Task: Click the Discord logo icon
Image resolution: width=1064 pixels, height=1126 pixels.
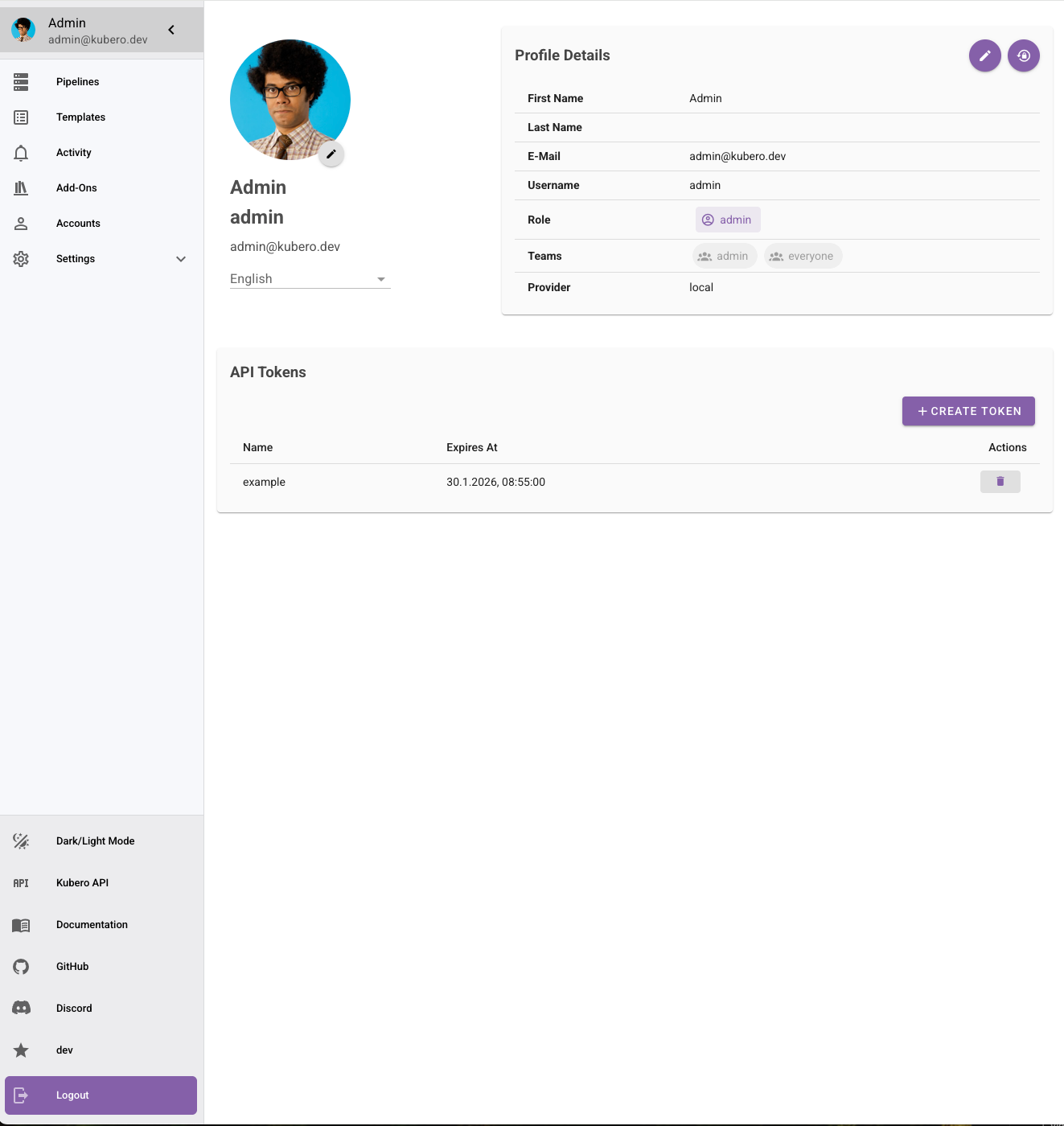Action: click(x=21, y=1009)
